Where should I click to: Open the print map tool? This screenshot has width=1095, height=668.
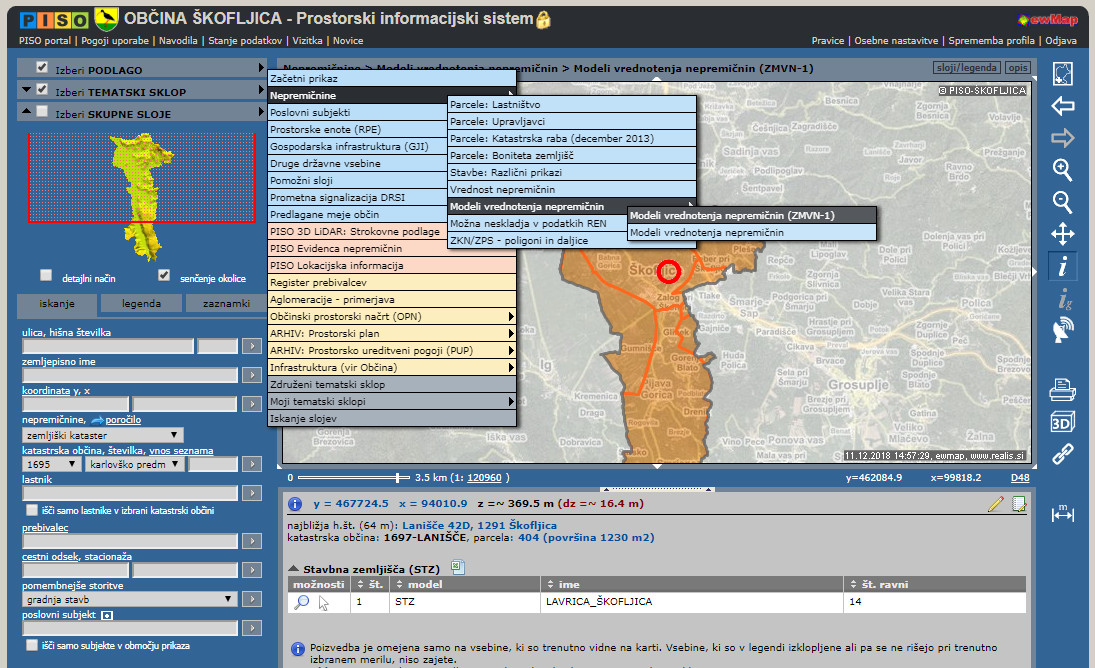tap(1062, 389)
